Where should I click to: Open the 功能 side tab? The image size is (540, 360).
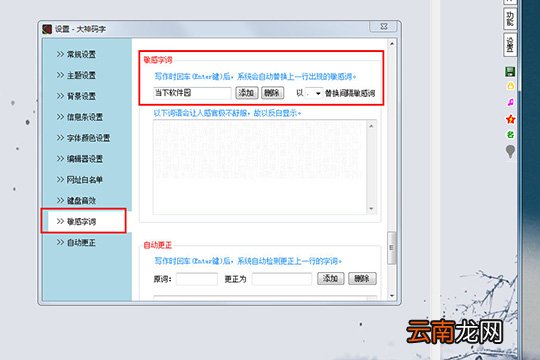510,19
